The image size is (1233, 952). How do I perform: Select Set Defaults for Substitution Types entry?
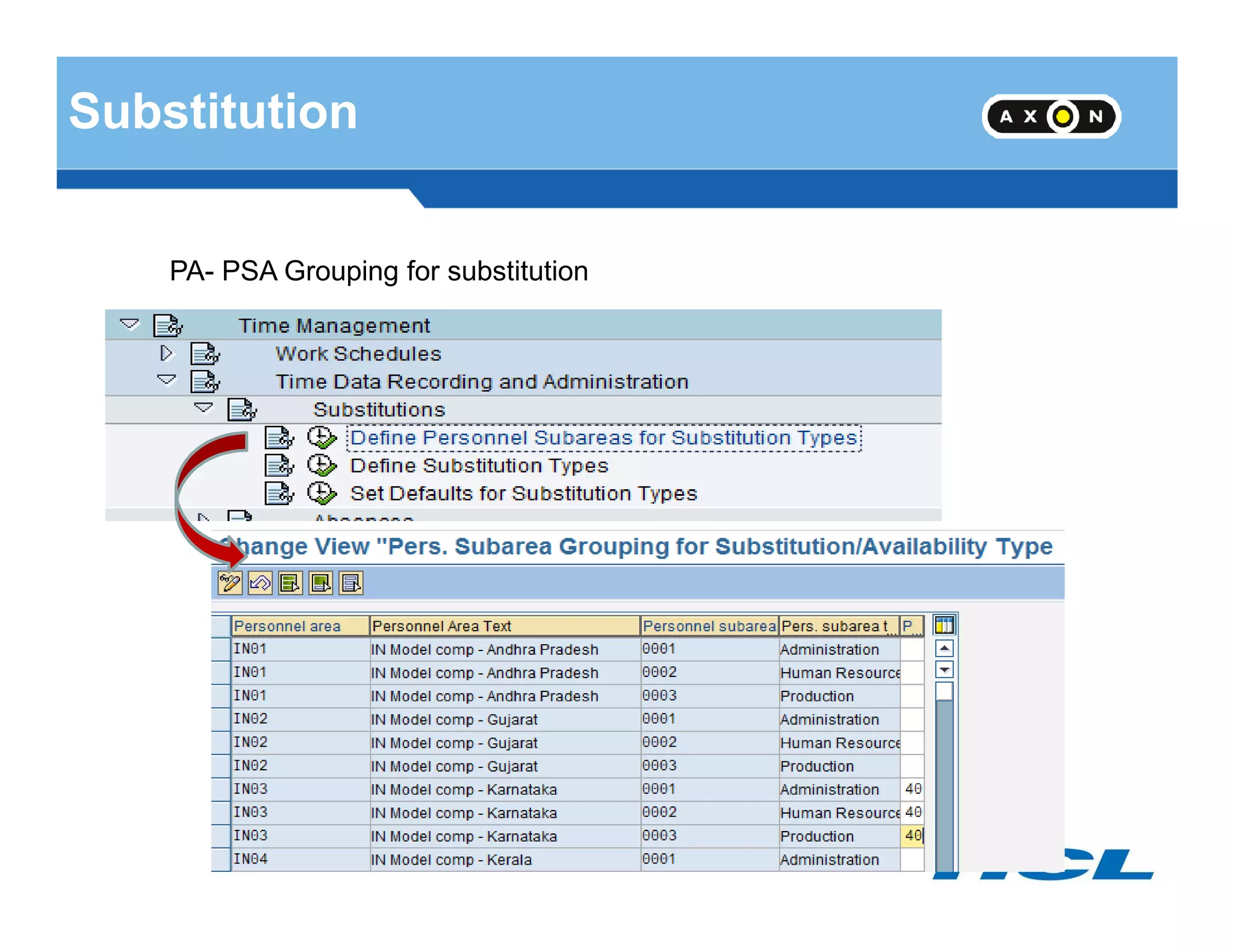point(523,493)
